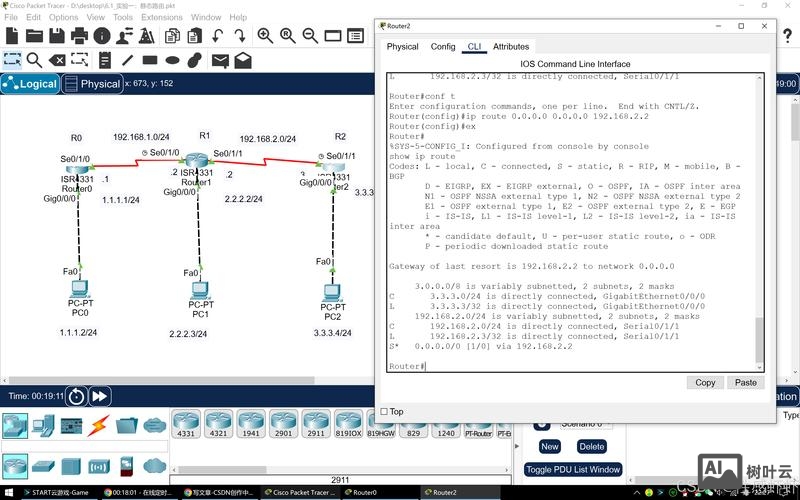Click the workspace horizontal scrollbar

[161, 380]
